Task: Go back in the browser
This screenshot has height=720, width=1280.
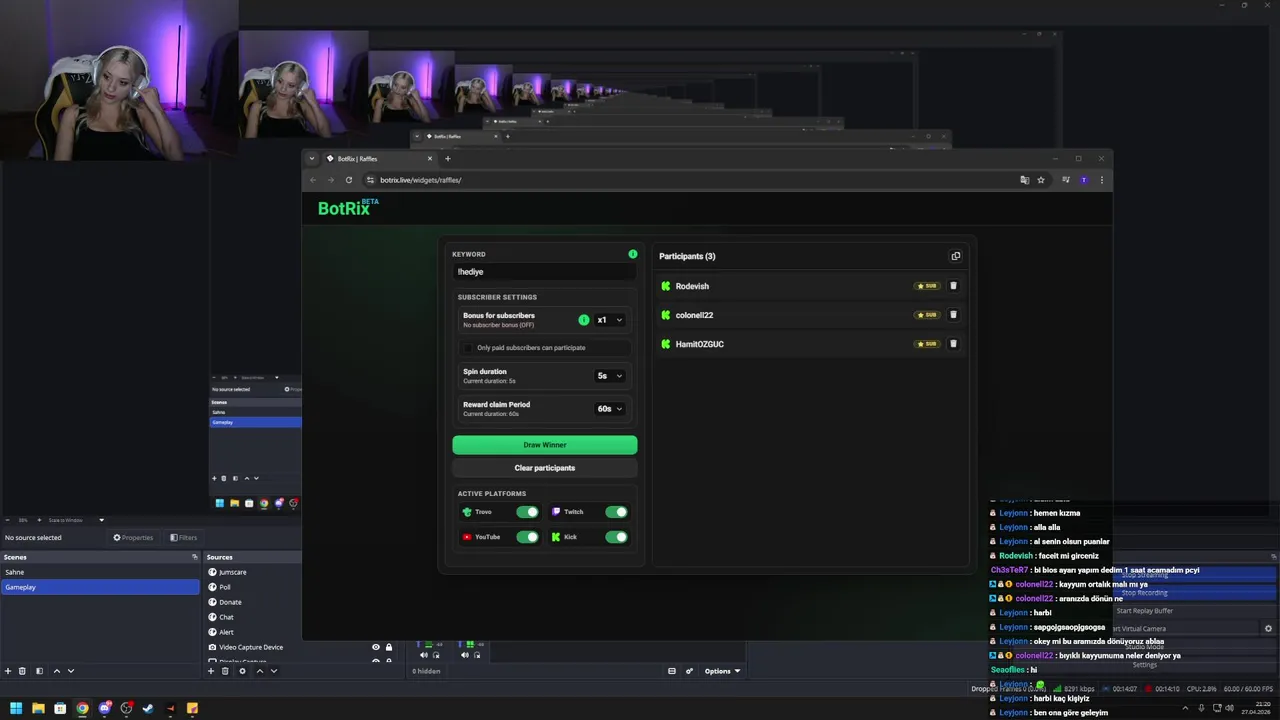Action: (x=313, y=180)
